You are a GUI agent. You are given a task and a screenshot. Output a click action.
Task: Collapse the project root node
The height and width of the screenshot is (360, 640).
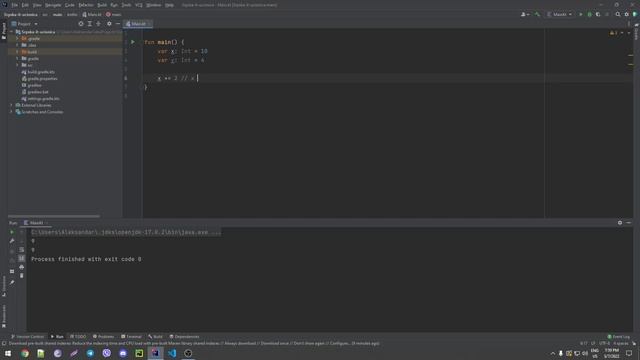point(11,31)
